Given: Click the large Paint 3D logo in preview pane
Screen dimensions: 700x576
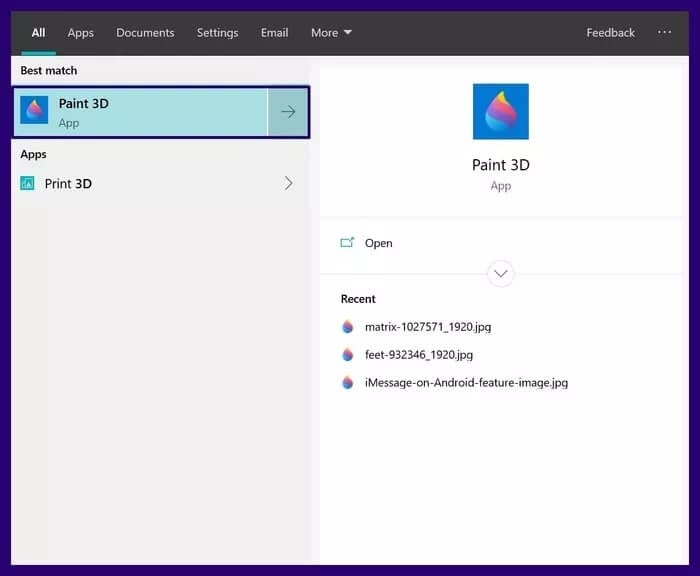Looking at the screenshot, I should coord(500,112).
